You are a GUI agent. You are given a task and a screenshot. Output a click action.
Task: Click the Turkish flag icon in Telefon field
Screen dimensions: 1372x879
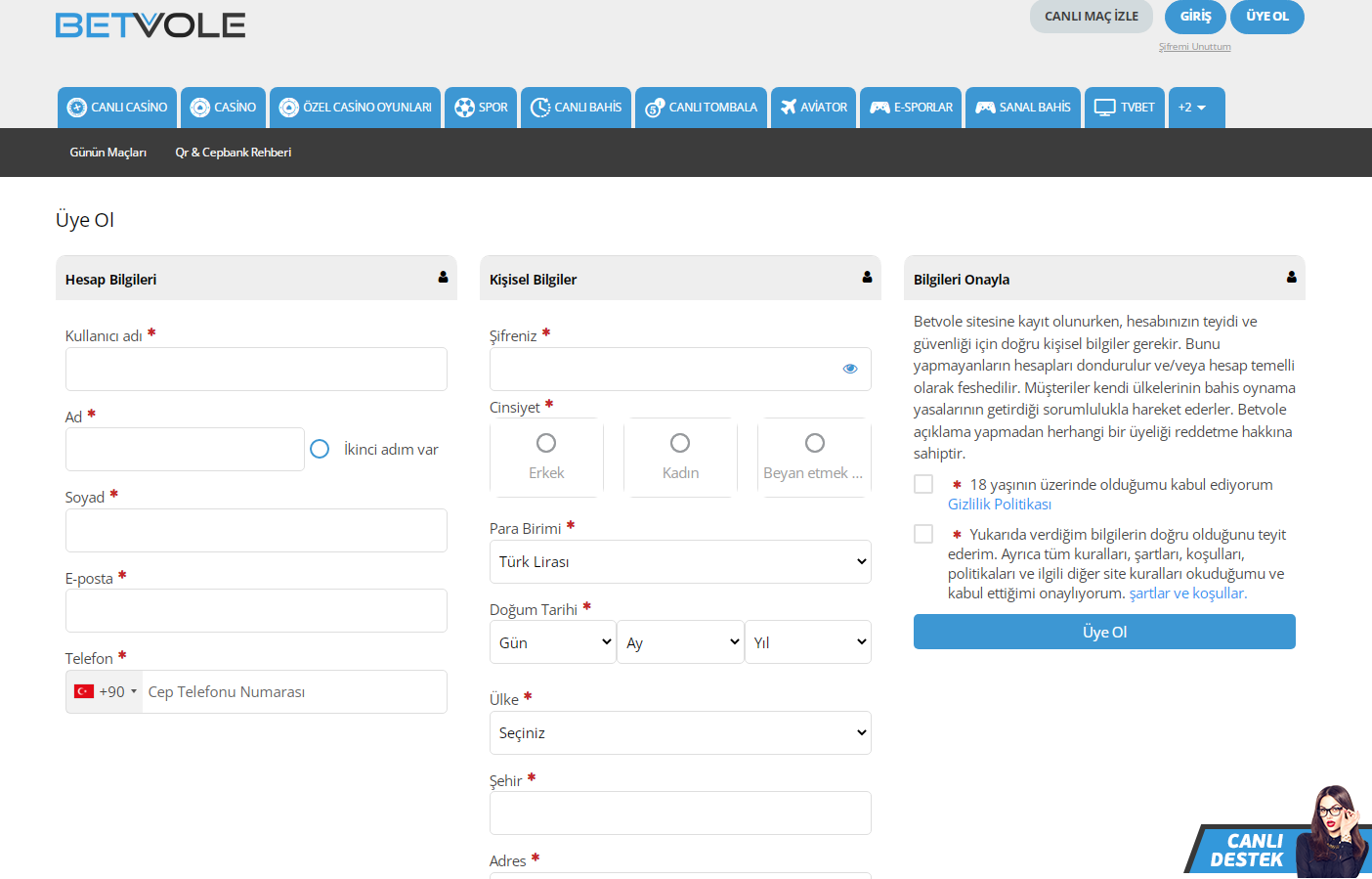84,691
